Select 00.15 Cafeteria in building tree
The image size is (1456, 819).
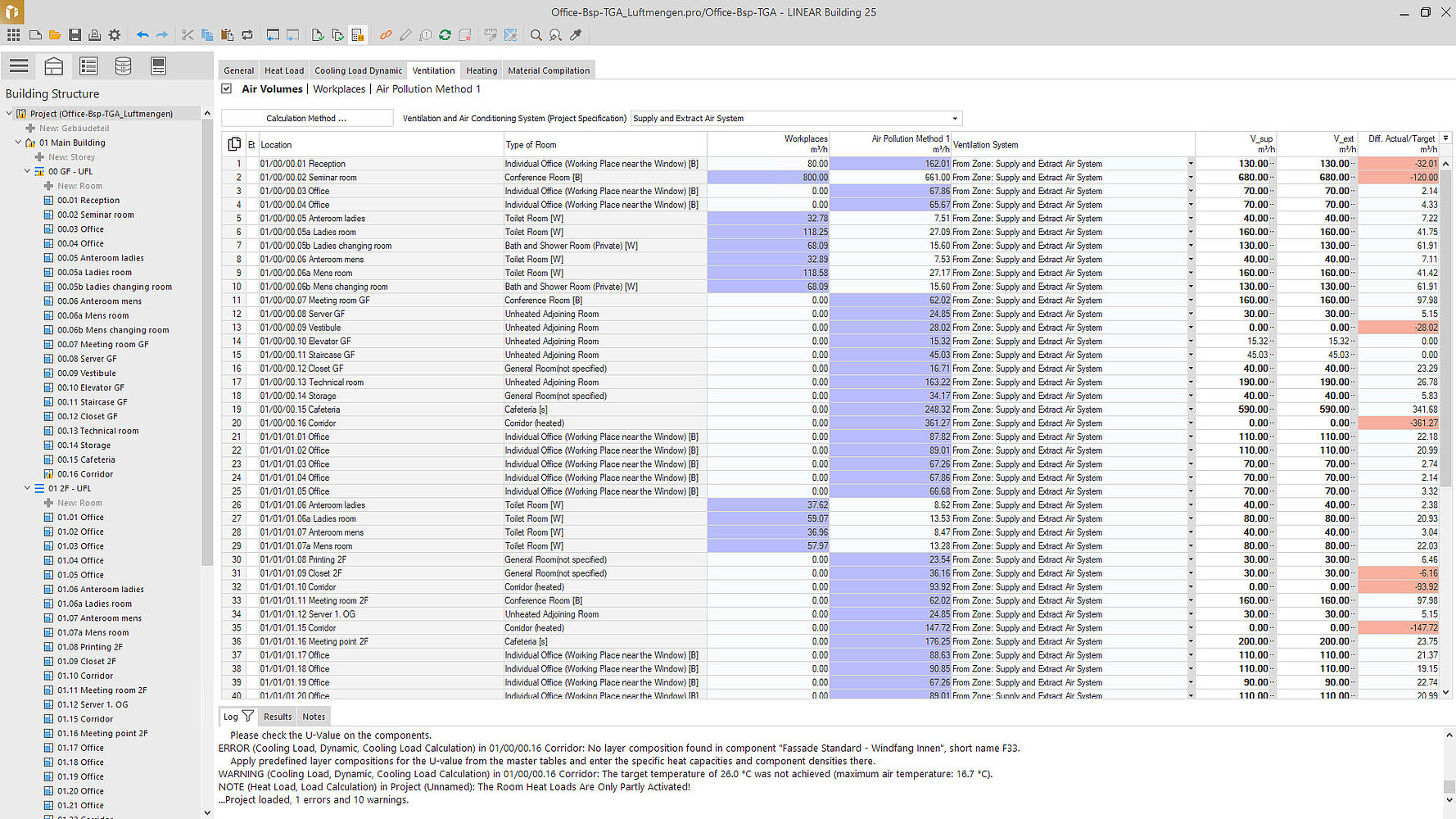pyautogui.click(x=86, y=459)
